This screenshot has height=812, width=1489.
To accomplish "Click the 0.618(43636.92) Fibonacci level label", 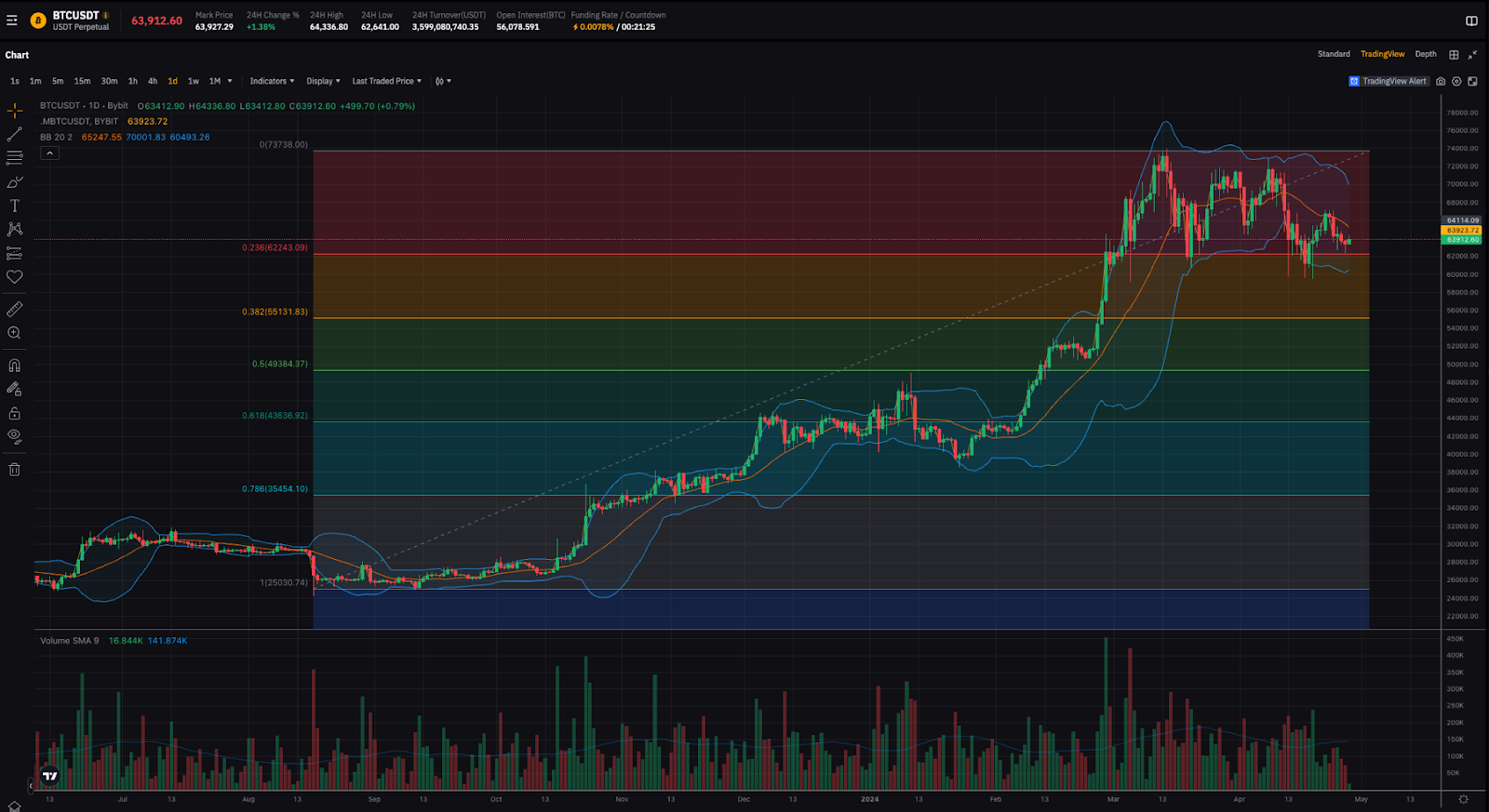I will pyautogui.click(x=275, y=416).
